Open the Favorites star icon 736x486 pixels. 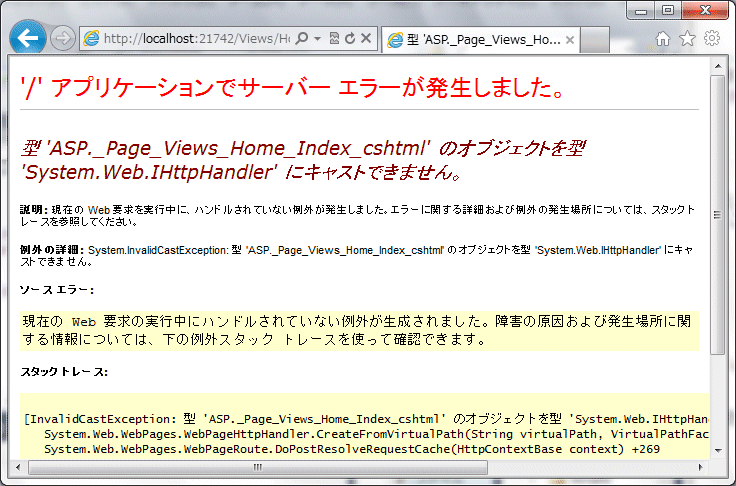(x=687, y=39)
